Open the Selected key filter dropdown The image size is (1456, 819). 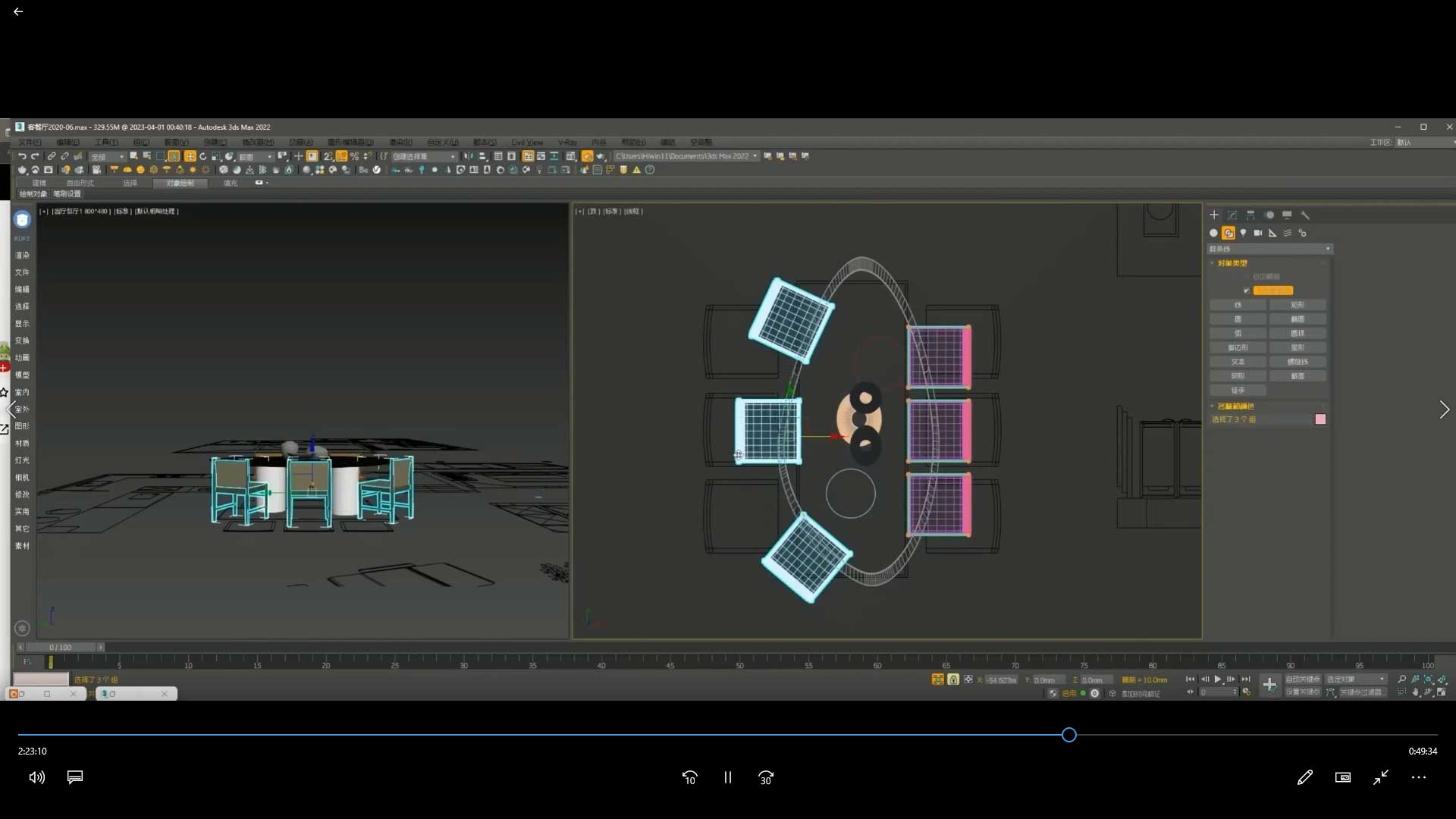coord(1356,679)
